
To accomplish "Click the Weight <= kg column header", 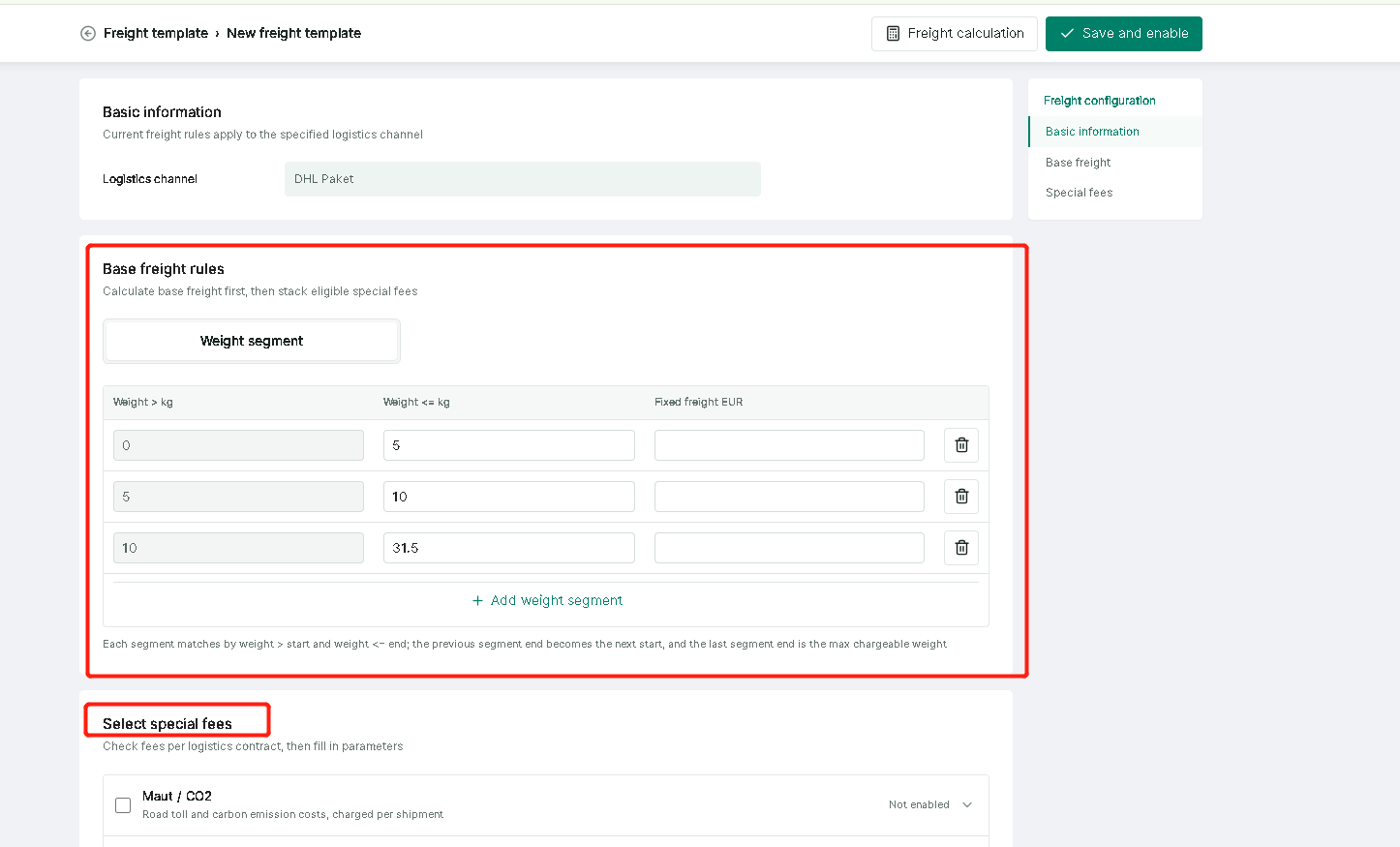I will click(x=416, y=403).
